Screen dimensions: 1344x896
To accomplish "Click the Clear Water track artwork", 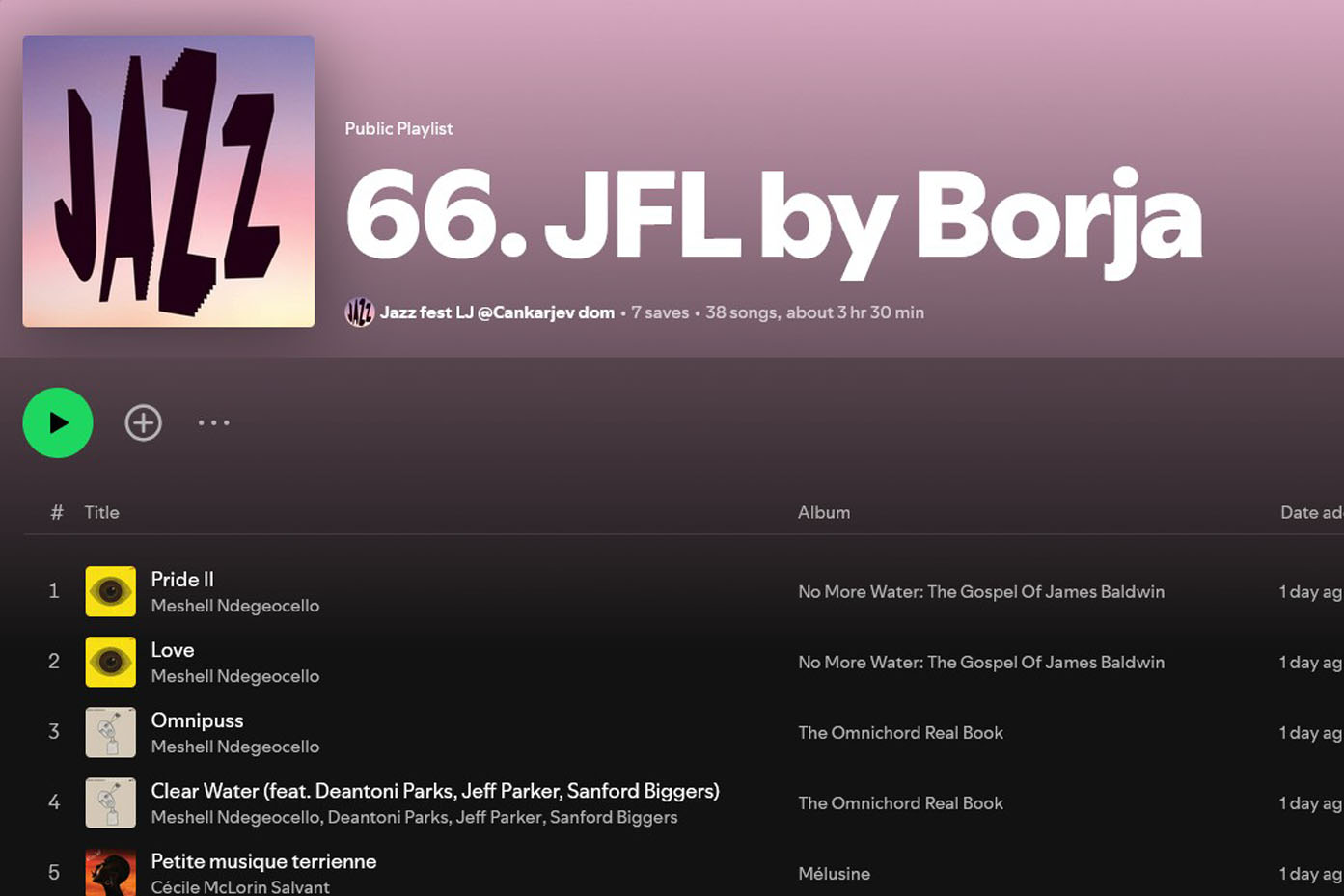I will pyautogui.click(x=110, y=802).
